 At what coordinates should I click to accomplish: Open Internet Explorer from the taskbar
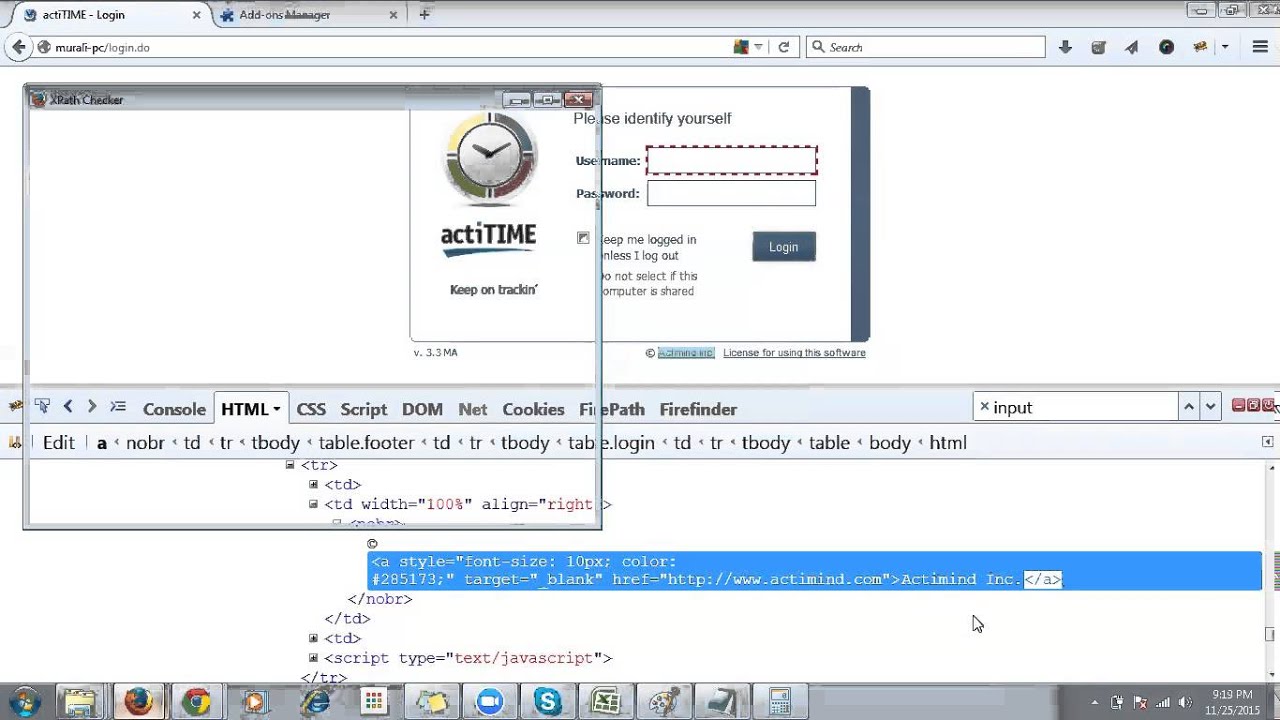coord(315,701)
